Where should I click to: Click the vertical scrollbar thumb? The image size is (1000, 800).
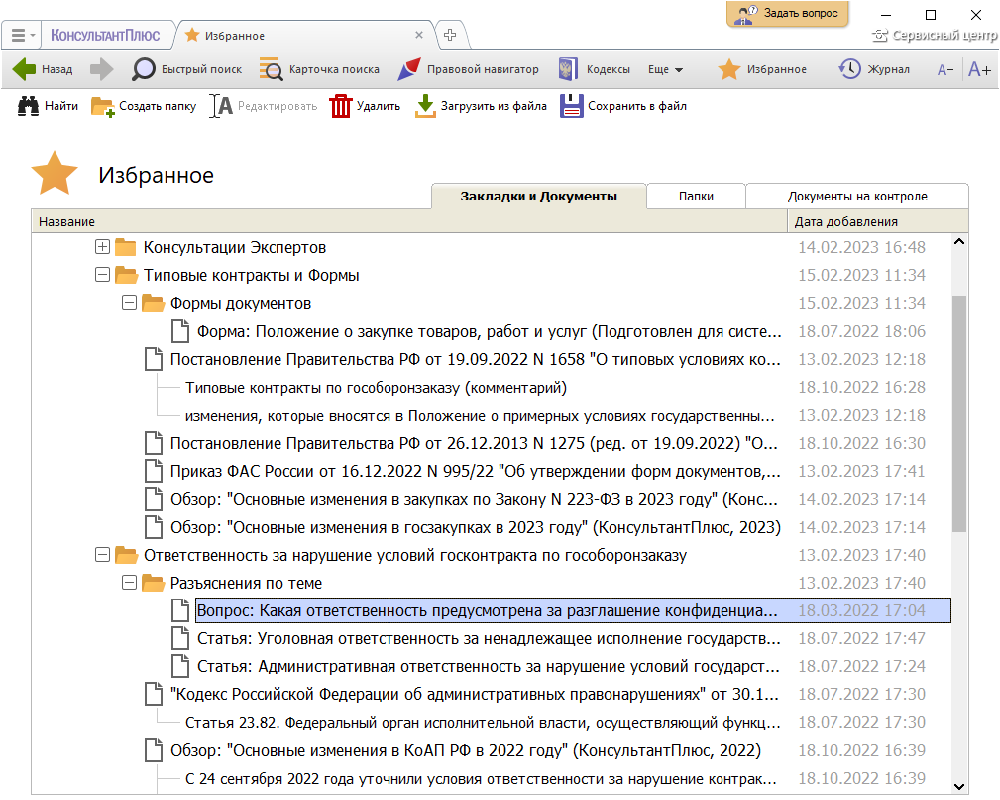(959, 413)
